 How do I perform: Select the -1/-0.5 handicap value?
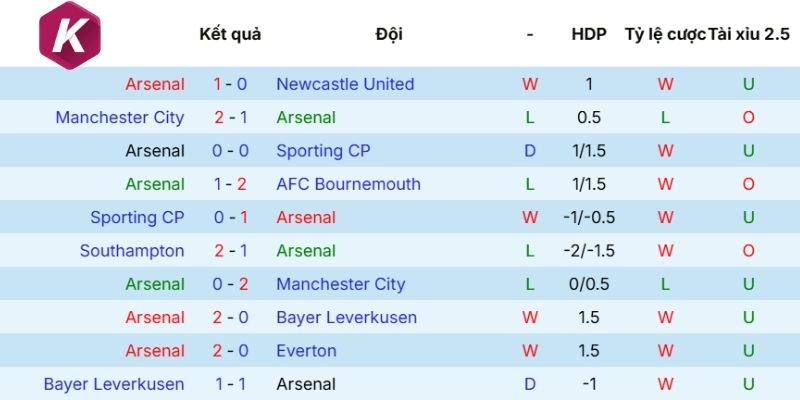tap(589, 217)
